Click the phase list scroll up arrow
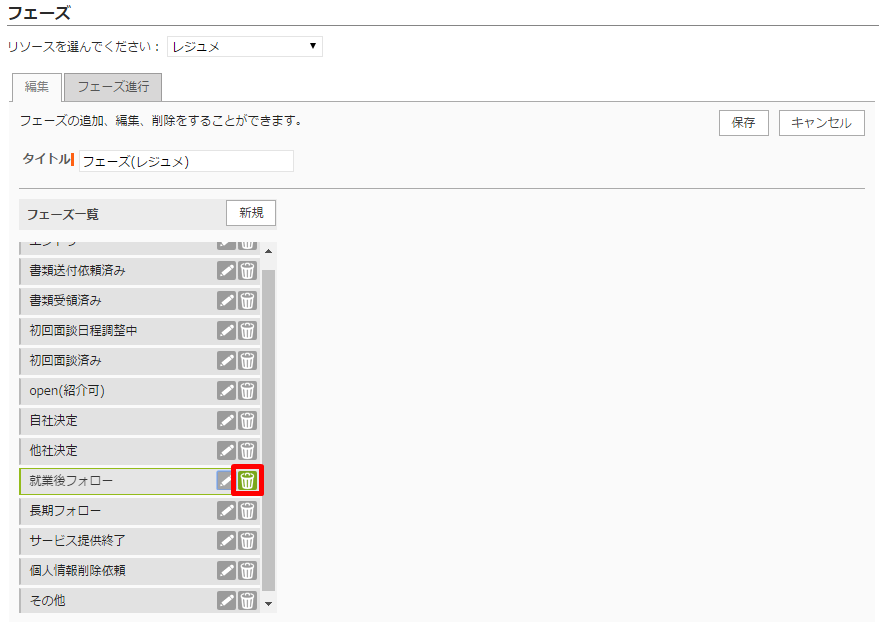This screenshot has height=633, width=879. pyautogui.click(x=269, y=251)
